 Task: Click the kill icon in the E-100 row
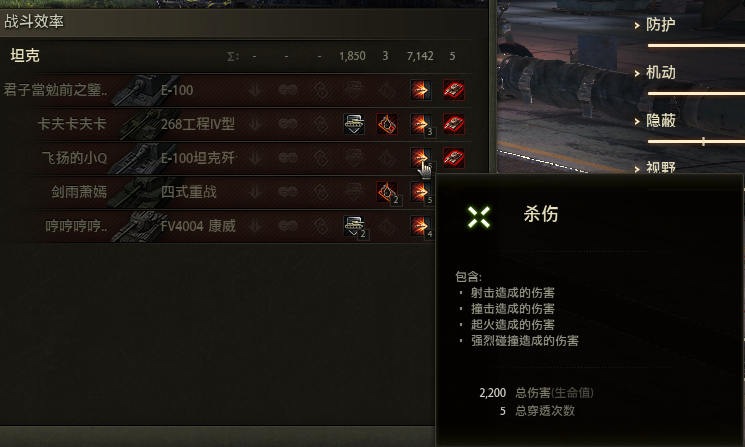454,90
